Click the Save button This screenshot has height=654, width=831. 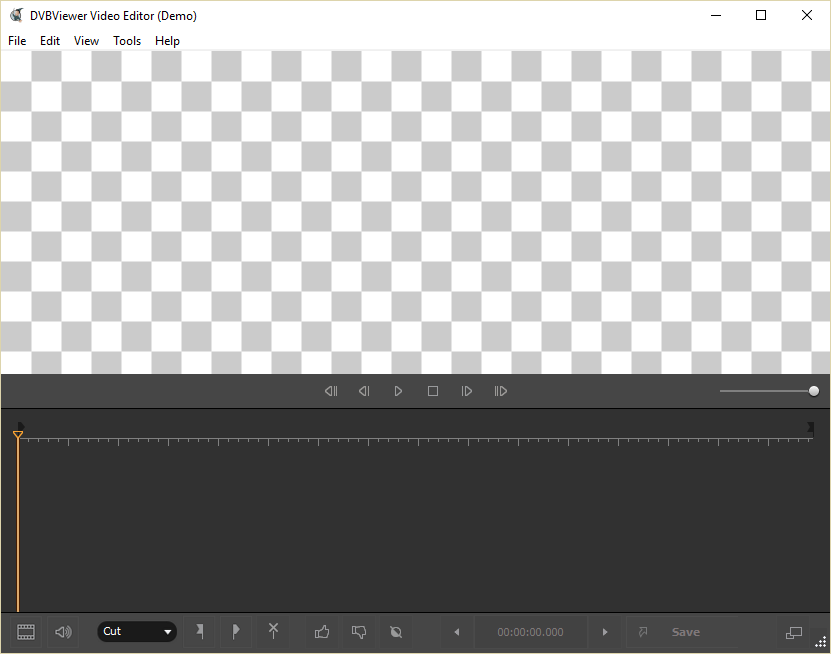[x=686, y=632]
